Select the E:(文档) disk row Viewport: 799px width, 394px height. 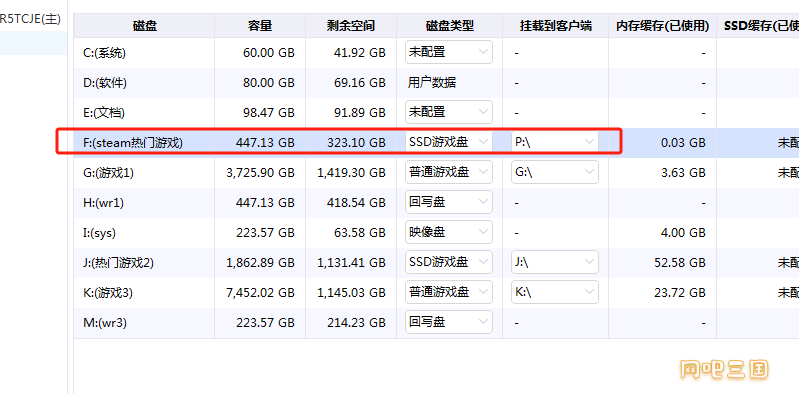click(x=436, y=112)
